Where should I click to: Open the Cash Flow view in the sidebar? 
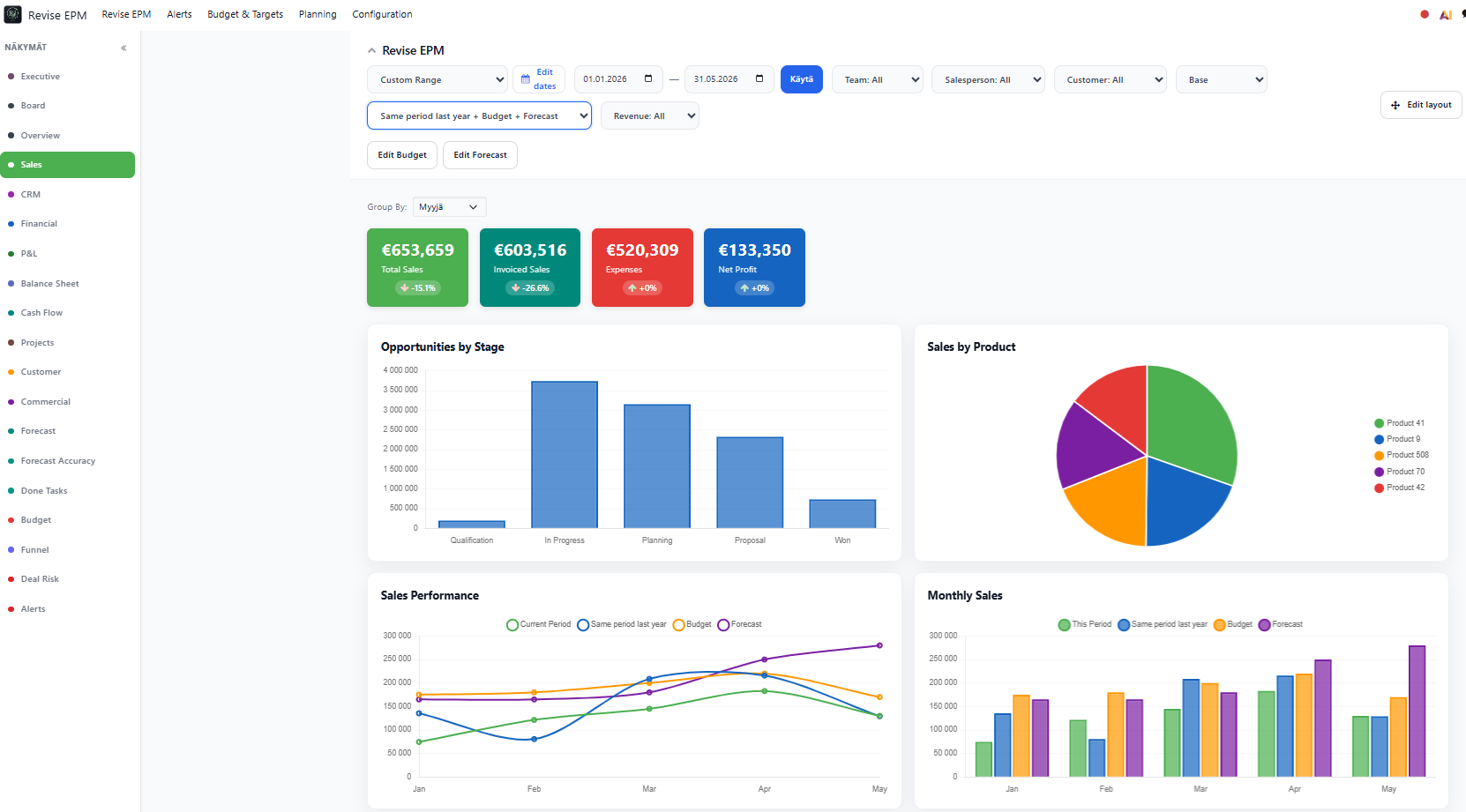[x=41, y=313]
